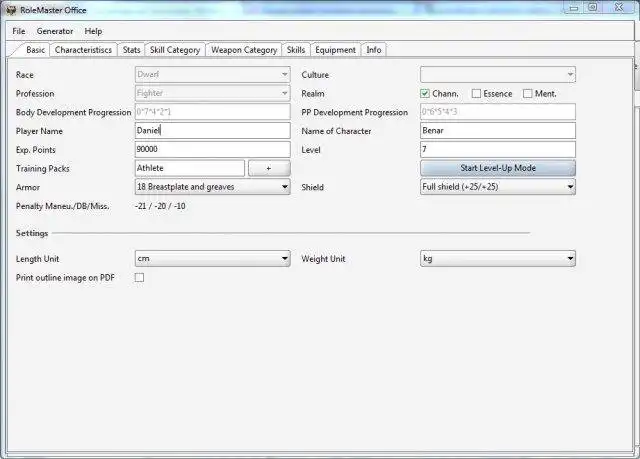
Task: Enable the Essence realm checkbox
Action: 476,94
